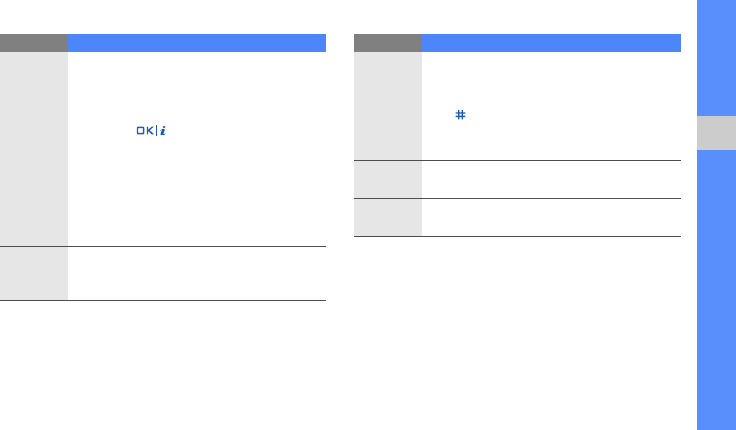
Task: Select the left table's bottom-row gray cell
Action: pyautogui.click(x=34, y=273)
